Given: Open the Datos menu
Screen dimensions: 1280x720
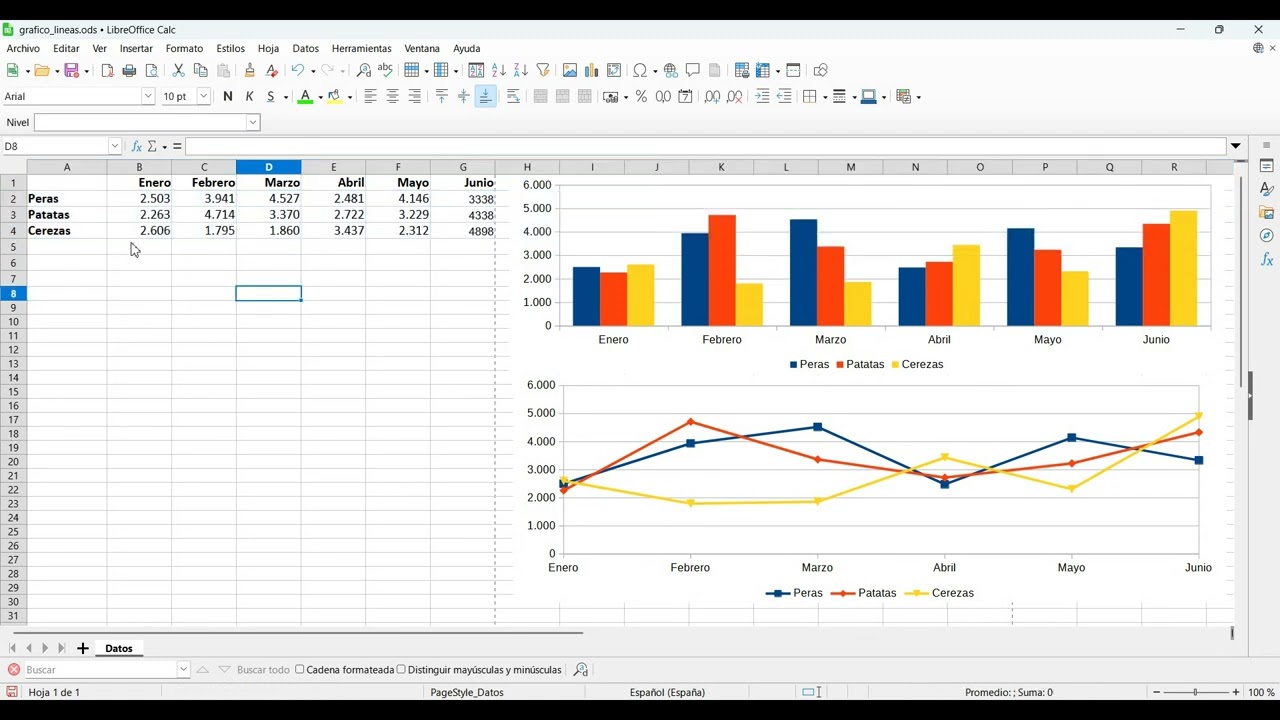Looking at the screenshot, I should [305, 48].
